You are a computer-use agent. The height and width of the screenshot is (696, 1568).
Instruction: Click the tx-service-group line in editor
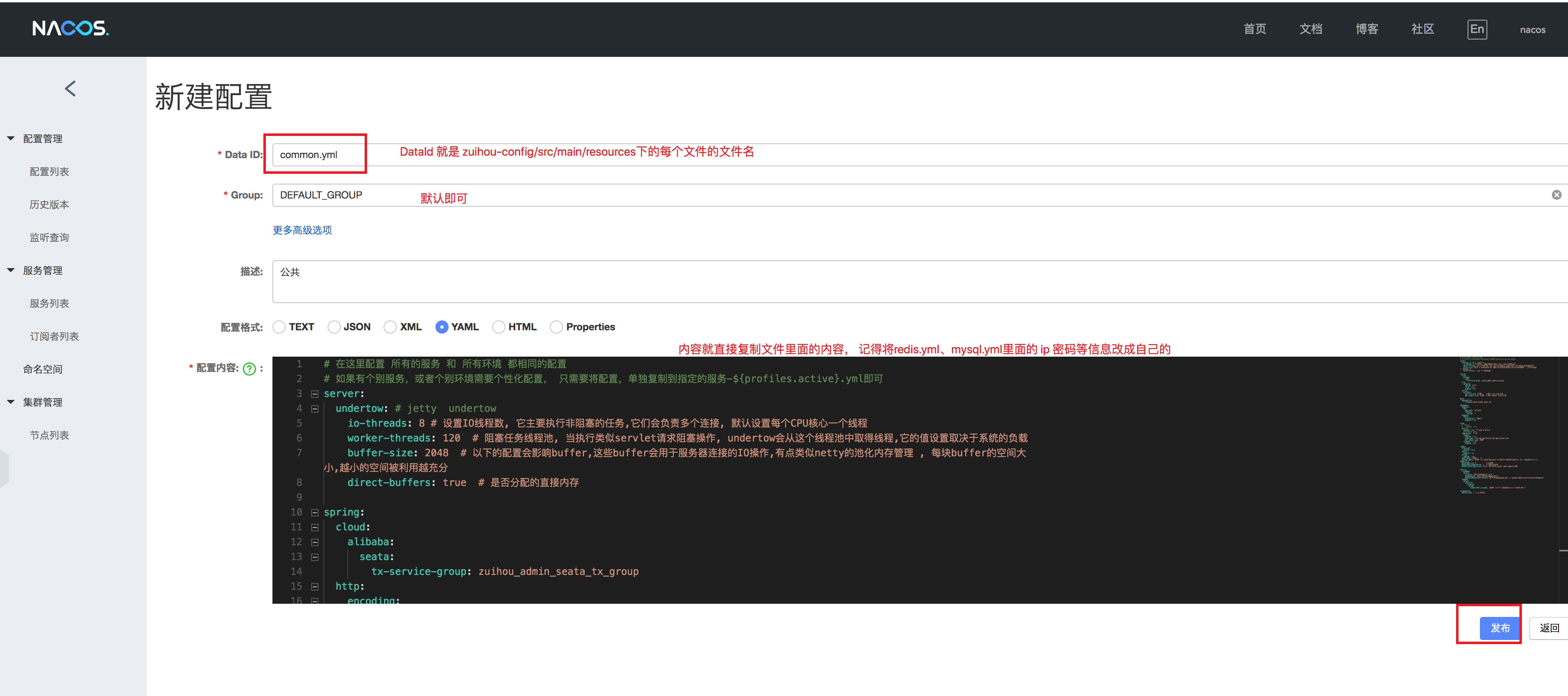(505, 571)
